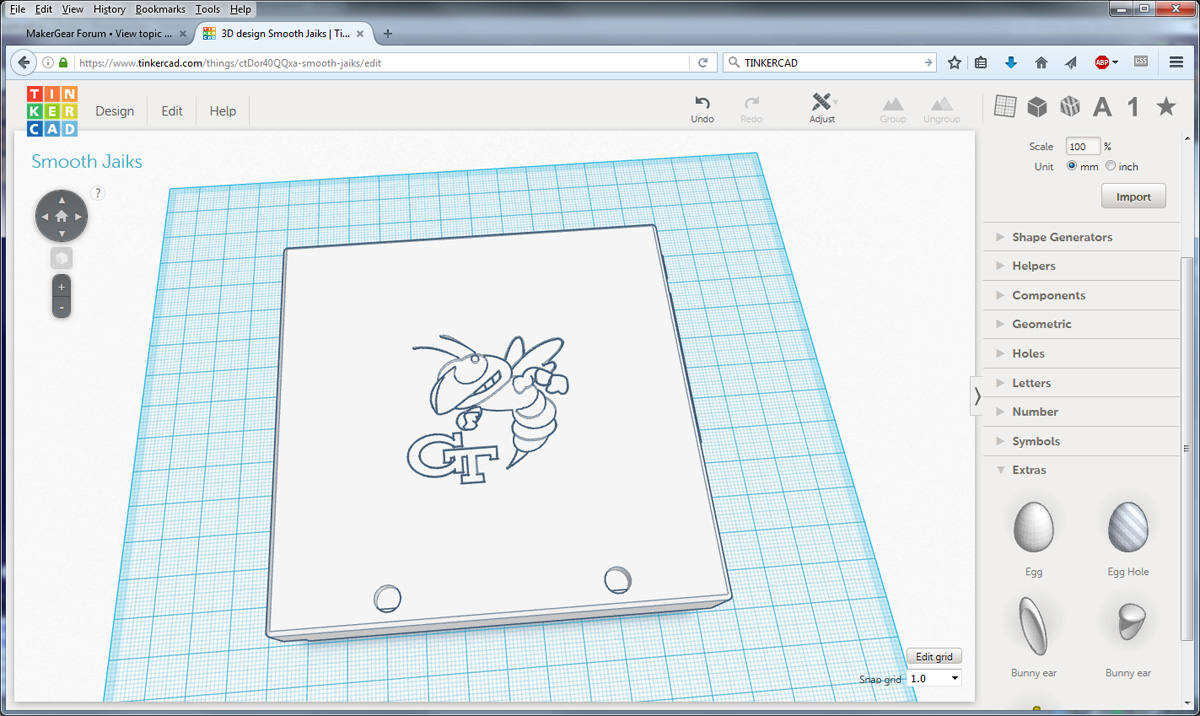This screenshot has width=1200, height=716.
Task: Click the workplane grid icon
Action: pos(1005,106)
